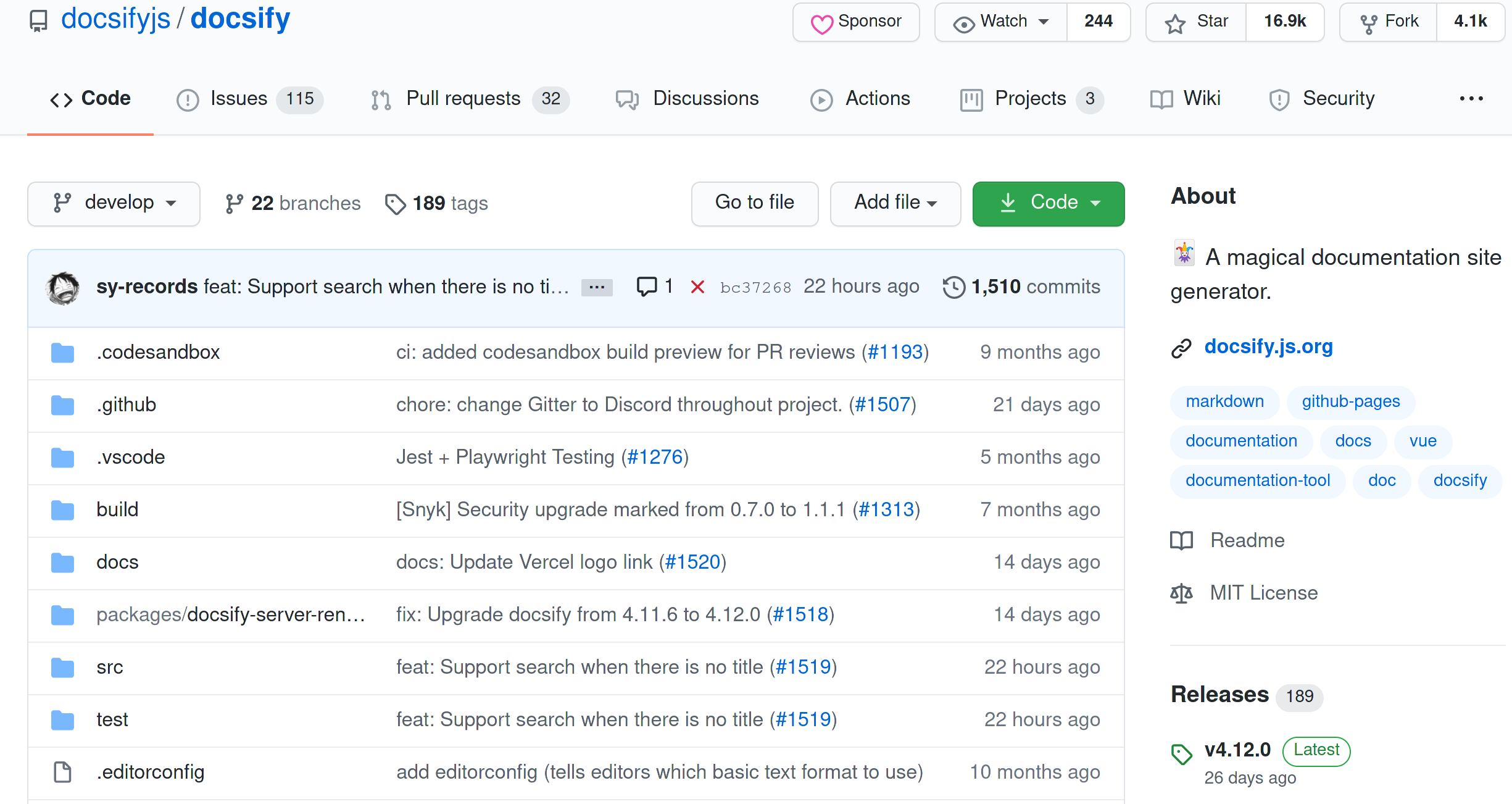This screenshot has height=804, width=1512.
Task: Click the Sponsor heart icon
Action: [821, 22]
